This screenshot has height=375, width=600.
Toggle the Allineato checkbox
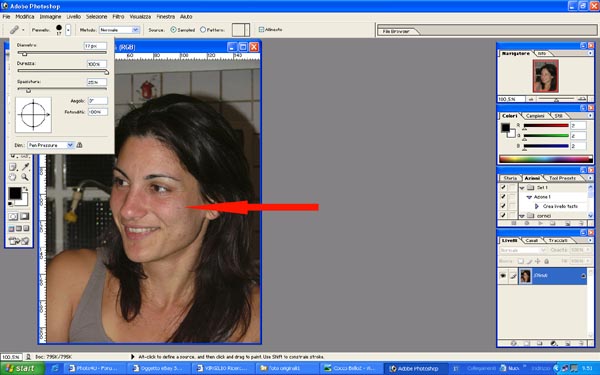click(x=261, y=29)
